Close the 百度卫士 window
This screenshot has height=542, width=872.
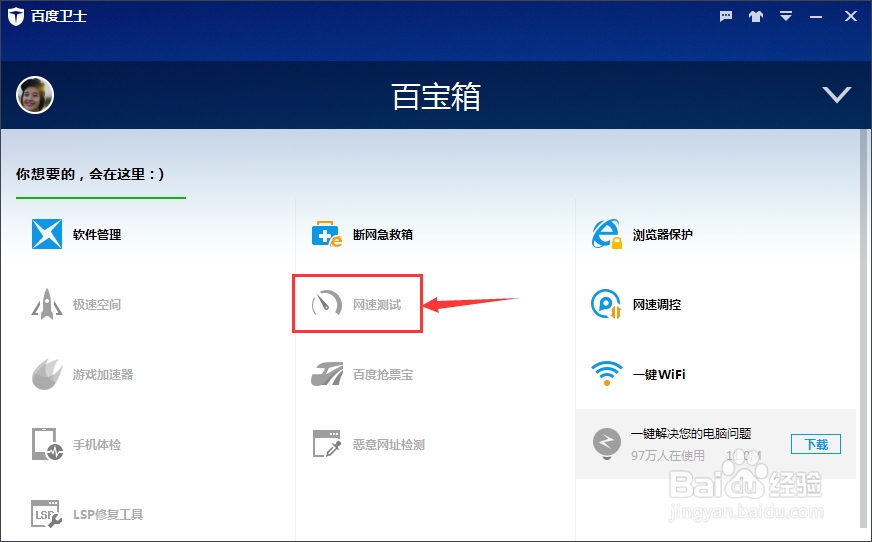tap(851, 16)
